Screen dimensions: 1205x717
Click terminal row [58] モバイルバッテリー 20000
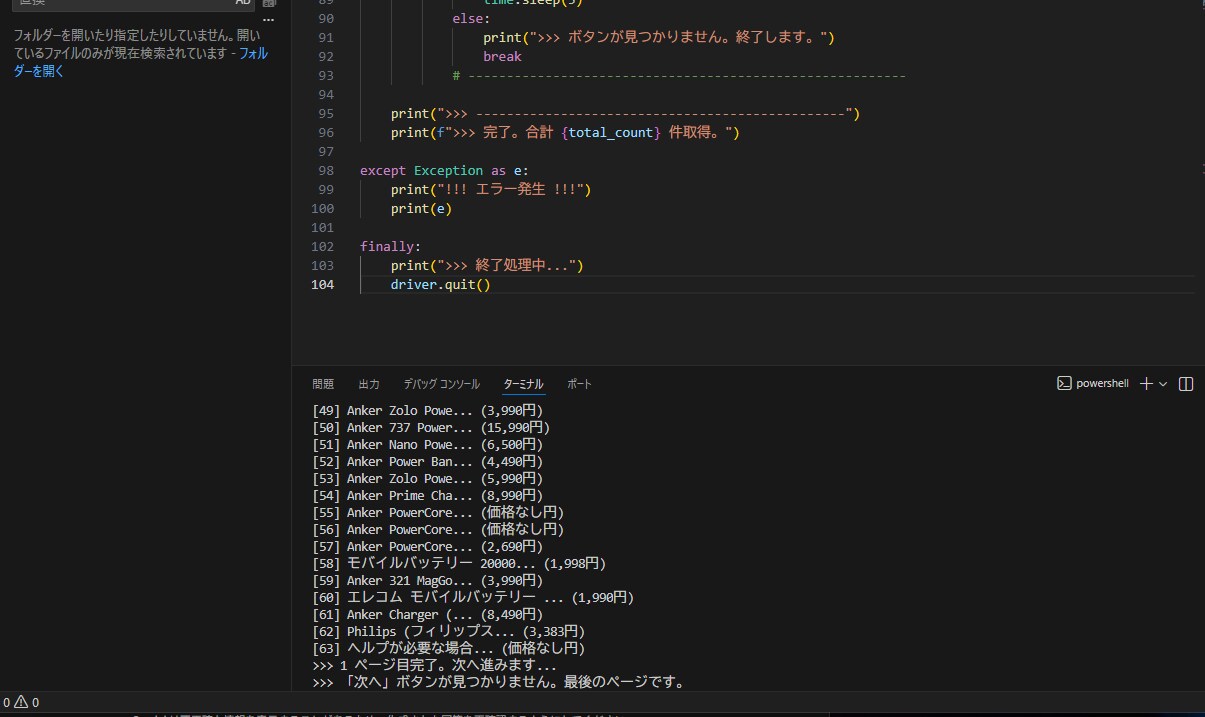coord(459,564)
